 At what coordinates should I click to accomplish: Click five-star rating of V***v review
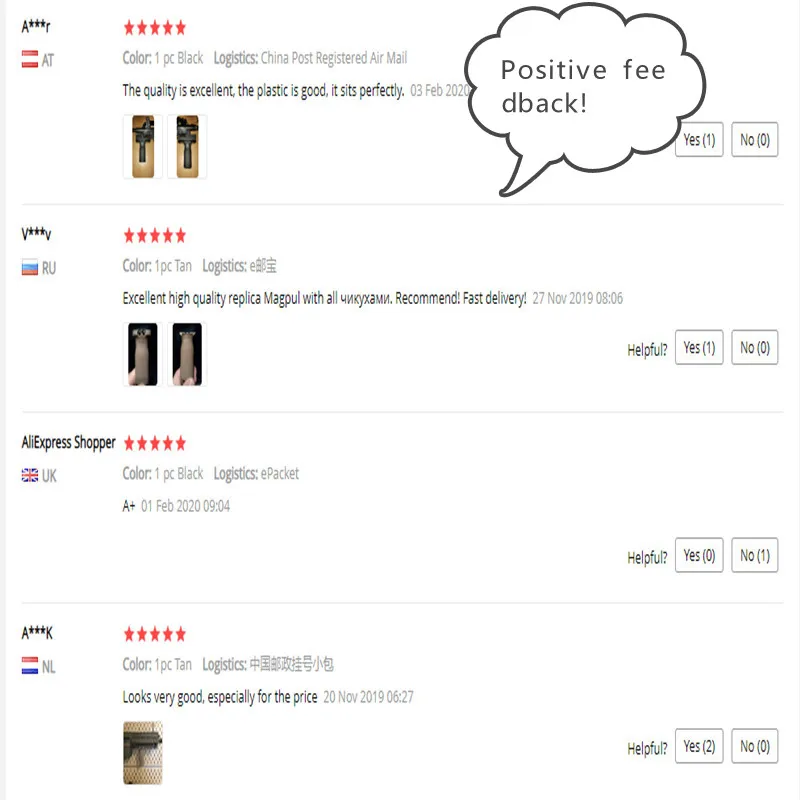coord(155,236)
